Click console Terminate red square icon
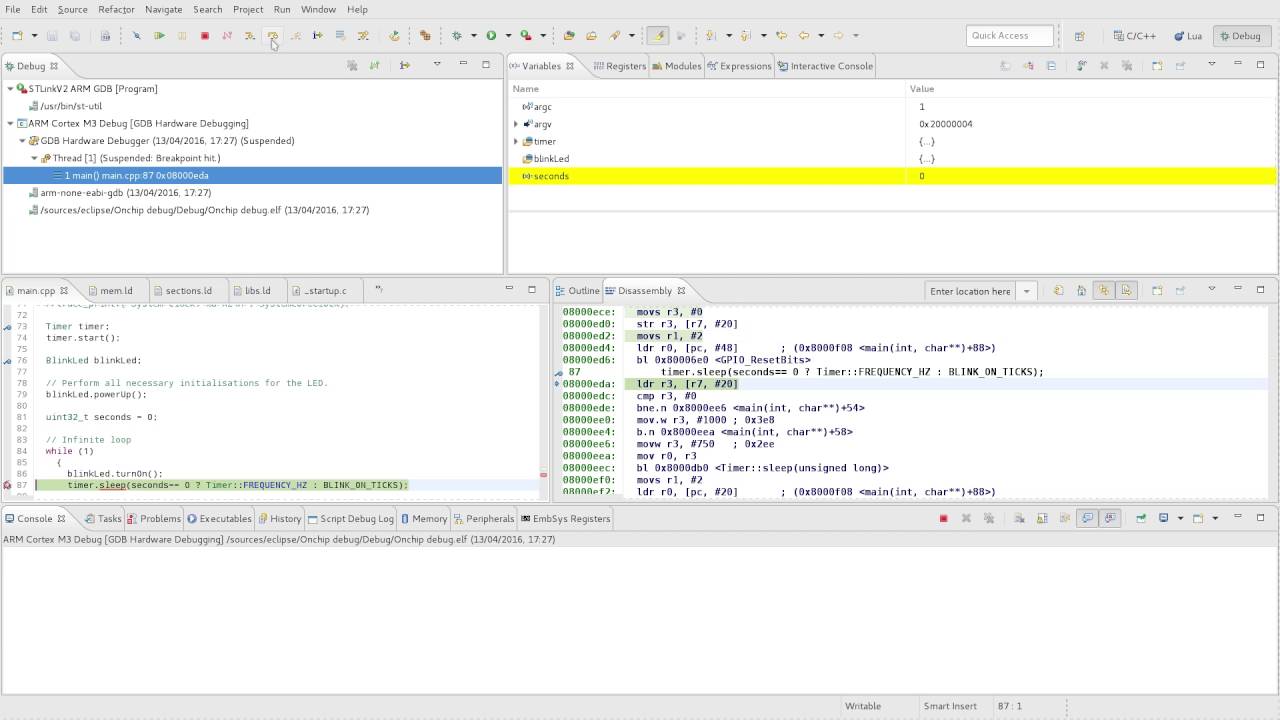Viewport: 1280px width, 720px height. 943,518
